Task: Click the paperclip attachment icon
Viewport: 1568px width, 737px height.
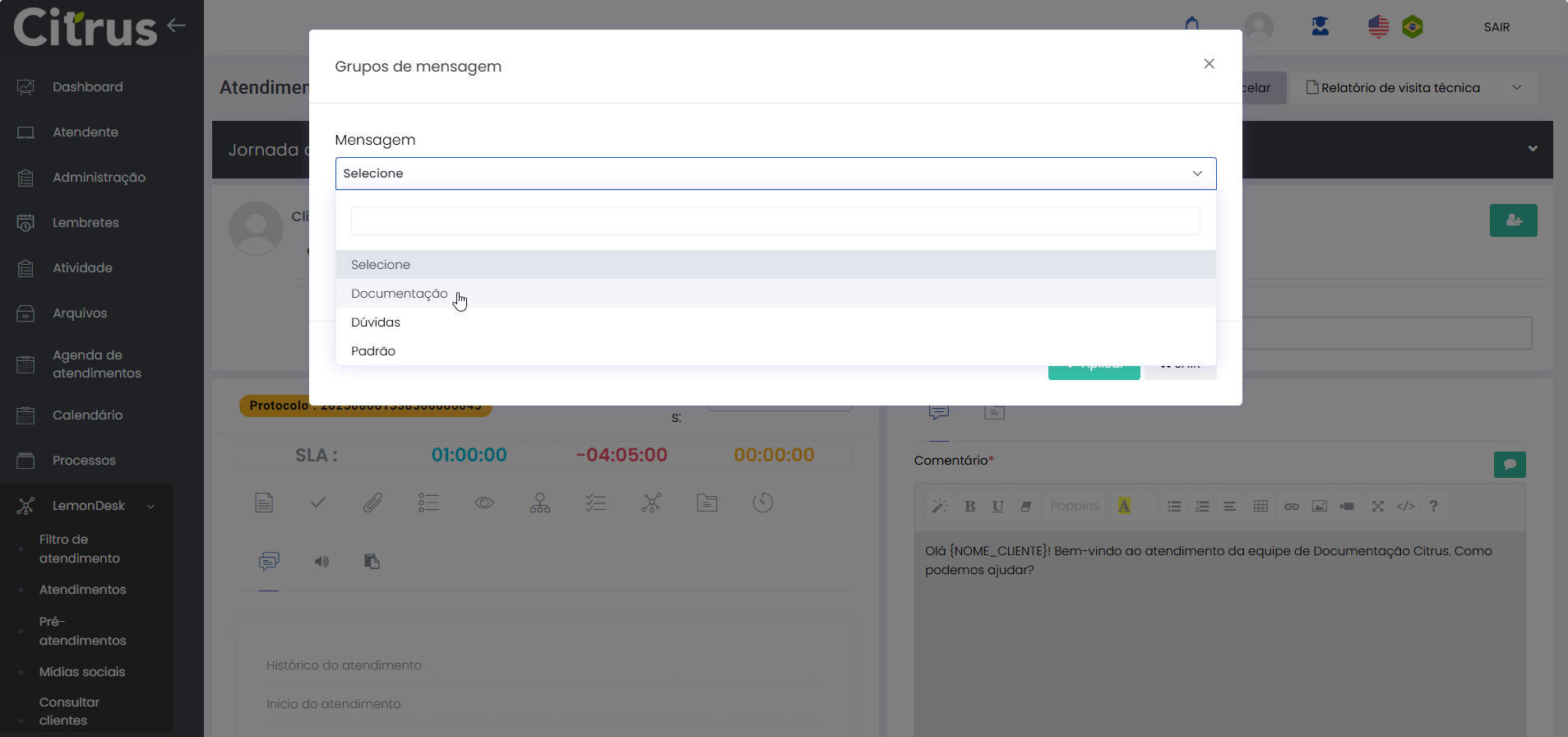Action: (x=372, y=503)
